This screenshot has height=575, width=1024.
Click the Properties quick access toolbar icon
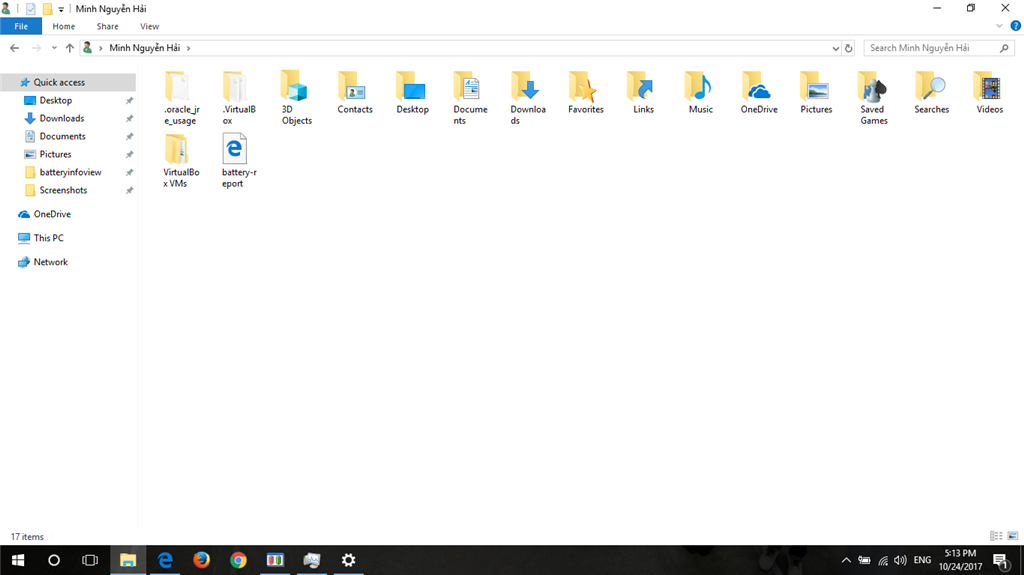pyautogui.click(x=31, y=9)
